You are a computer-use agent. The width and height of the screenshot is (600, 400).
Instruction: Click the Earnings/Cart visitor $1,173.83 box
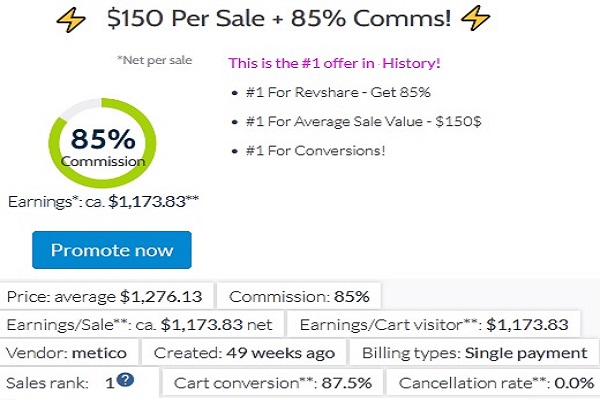(x=434, y=325)
